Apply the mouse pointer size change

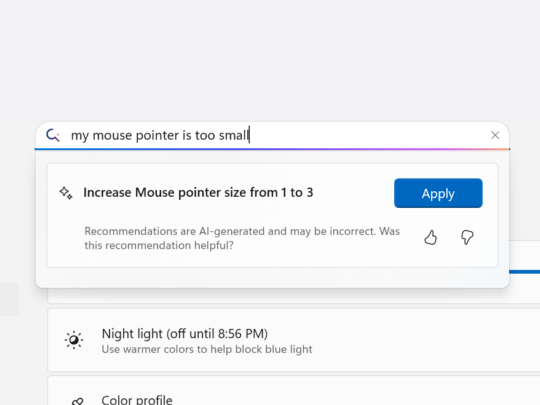[x=438, y=193]
